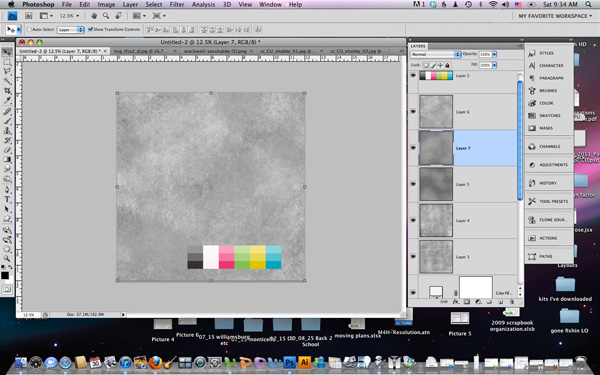The width and height of the screenshot is (600, 375).
Task: Select the Type tool in toolbox
Action: 7,200
